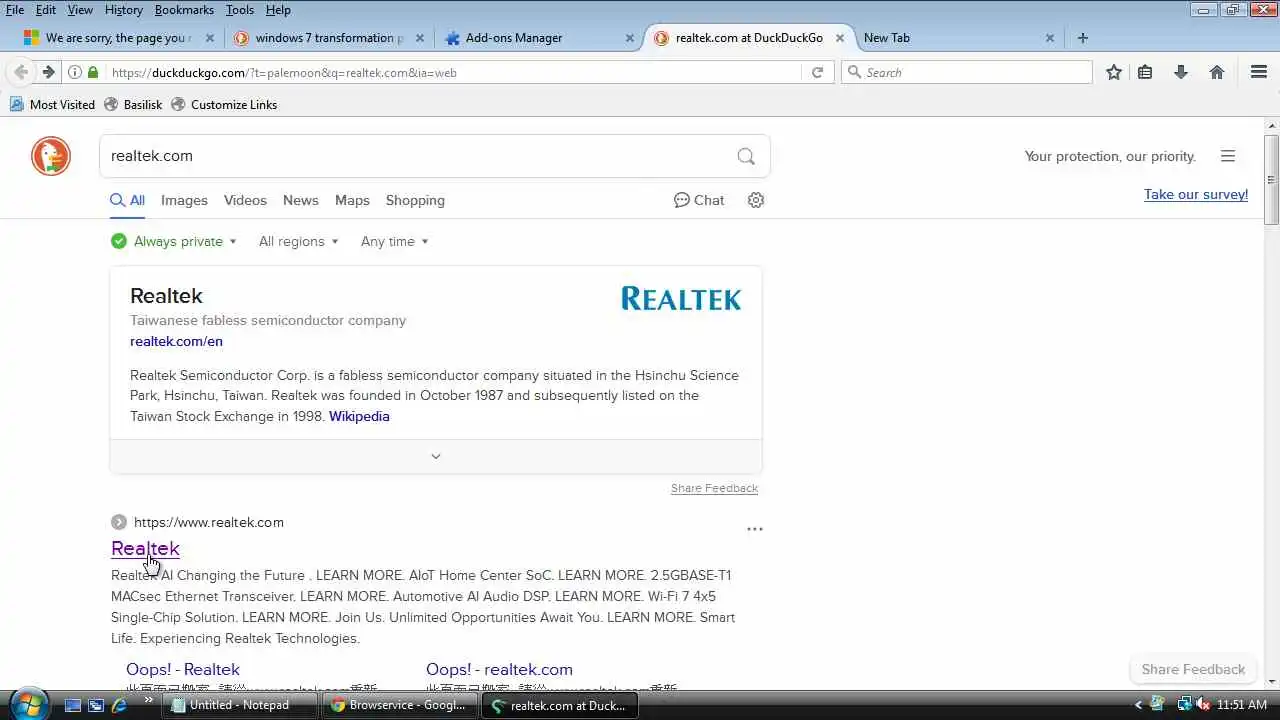Select the Images search tab
The height and width of the screenshot is (720, 1280).
pyautogui.click(x=185, y=200)
